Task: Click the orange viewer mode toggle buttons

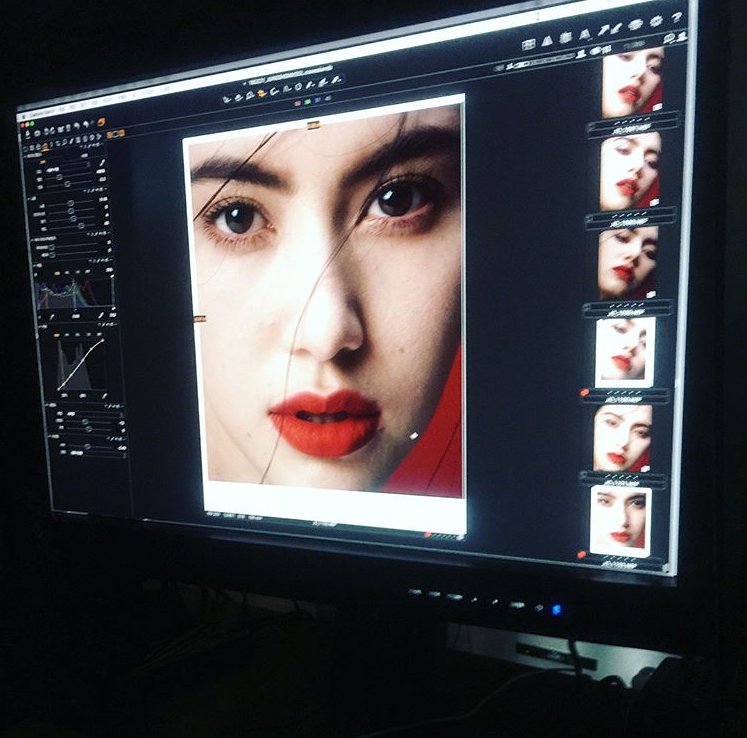Action: 115,134
